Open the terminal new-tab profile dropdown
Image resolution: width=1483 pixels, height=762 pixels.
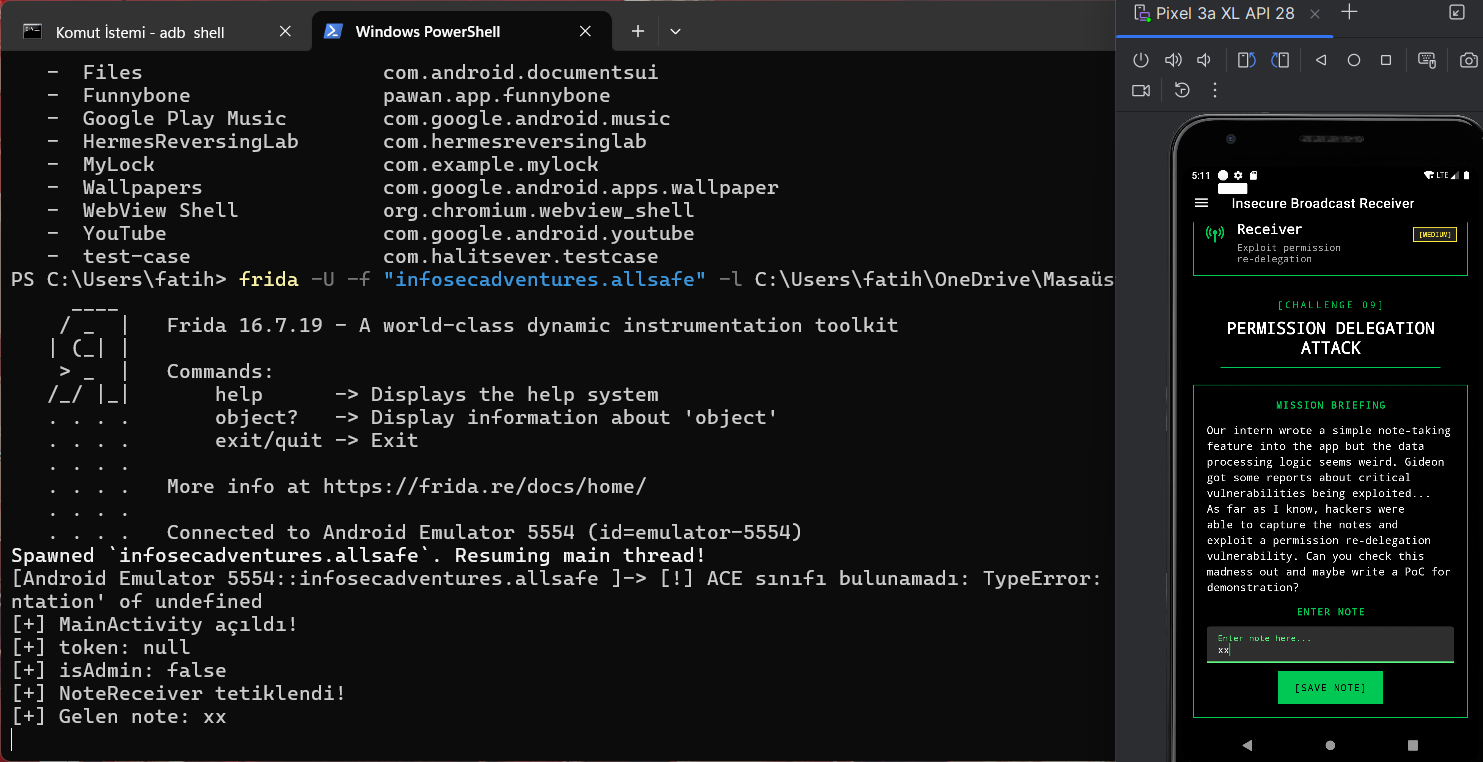click(x=675, y=32)
